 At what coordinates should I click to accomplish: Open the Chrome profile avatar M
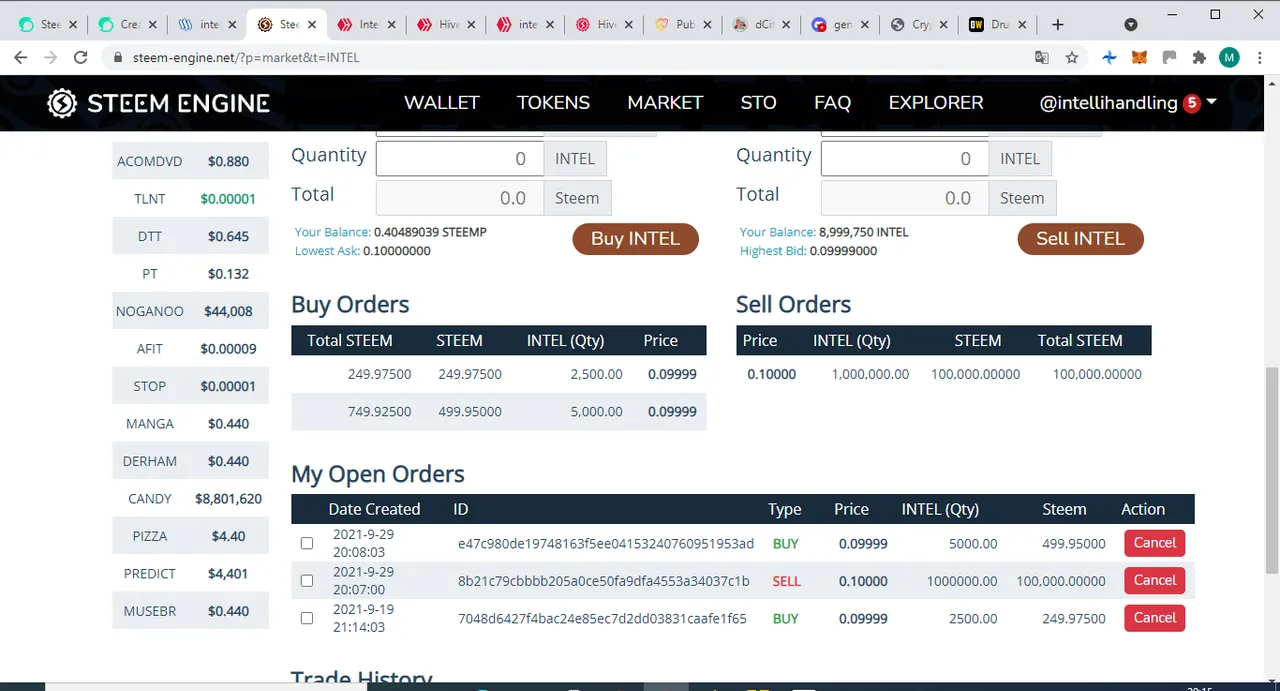[x=1229, y=58]
